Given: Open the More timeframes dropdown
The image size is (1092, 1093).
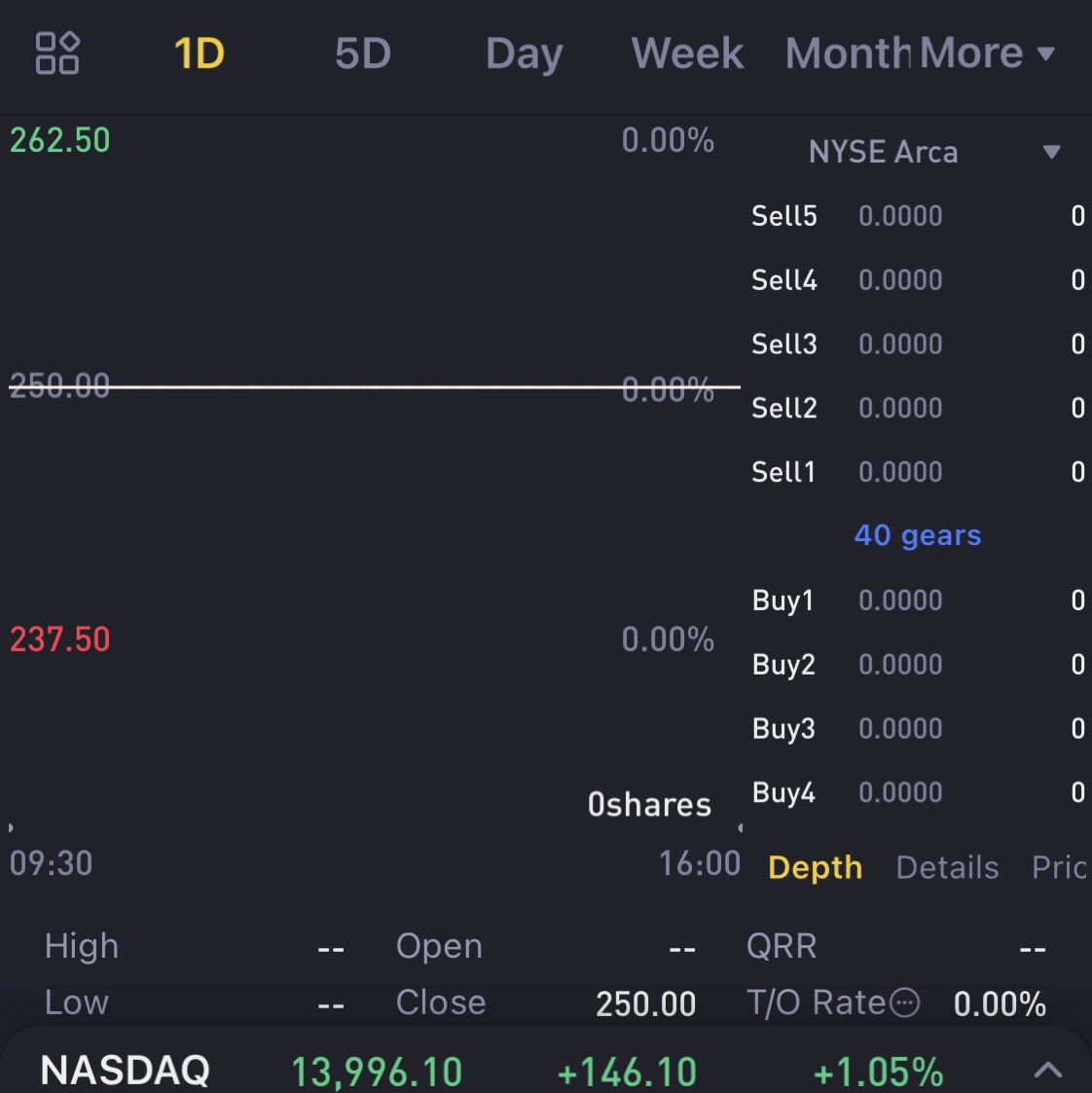Looking at the screenshot, I should (x=987, y=54).
